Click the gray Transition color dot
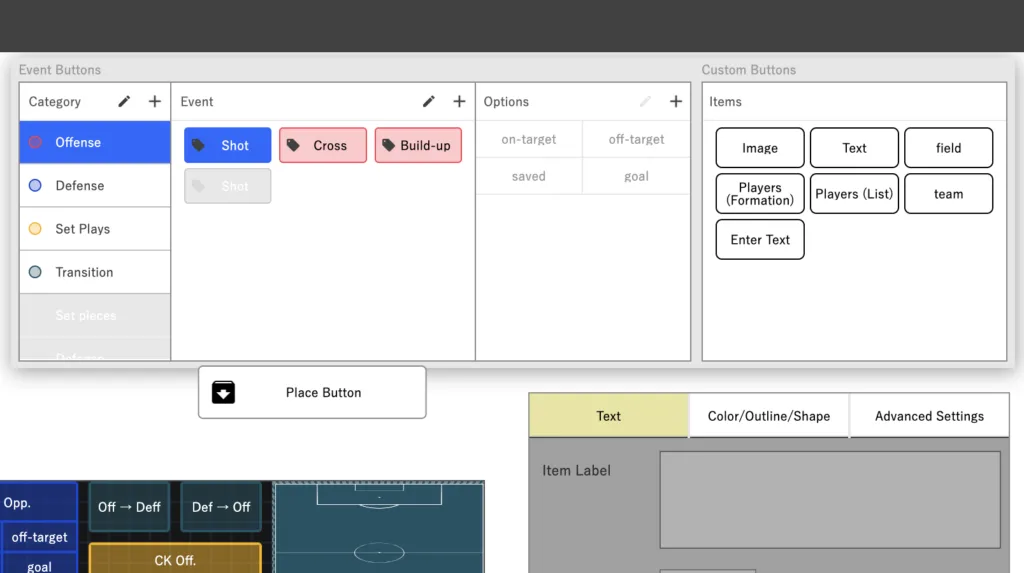The height and width of the screenshot is (573, 1024). click(x=35, y=272)
